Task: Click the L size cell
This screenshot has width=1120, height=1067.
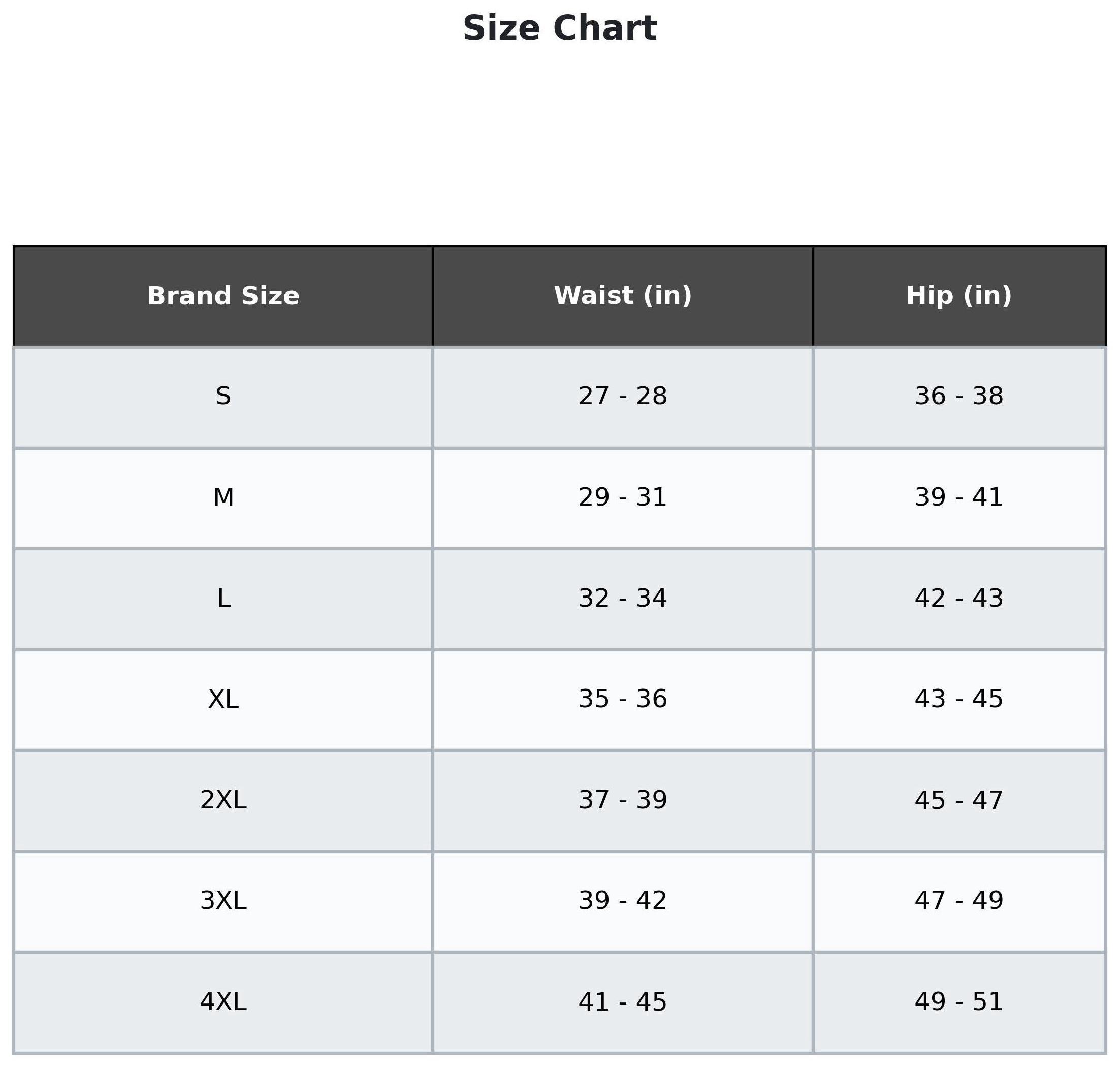Action: 223,599
